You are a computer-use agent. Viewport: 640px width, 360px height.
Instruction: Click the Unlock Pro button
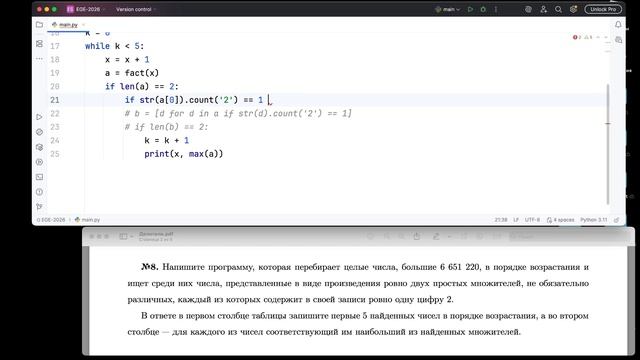click(x=603, y=9)
